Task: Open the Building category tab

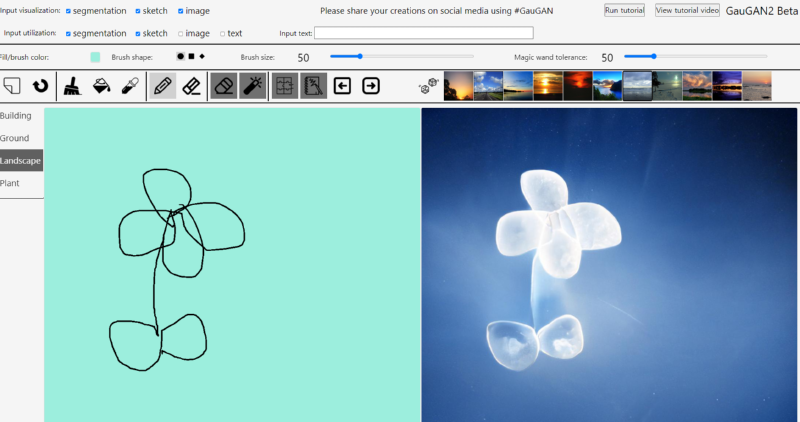Action: click(17, 116)
